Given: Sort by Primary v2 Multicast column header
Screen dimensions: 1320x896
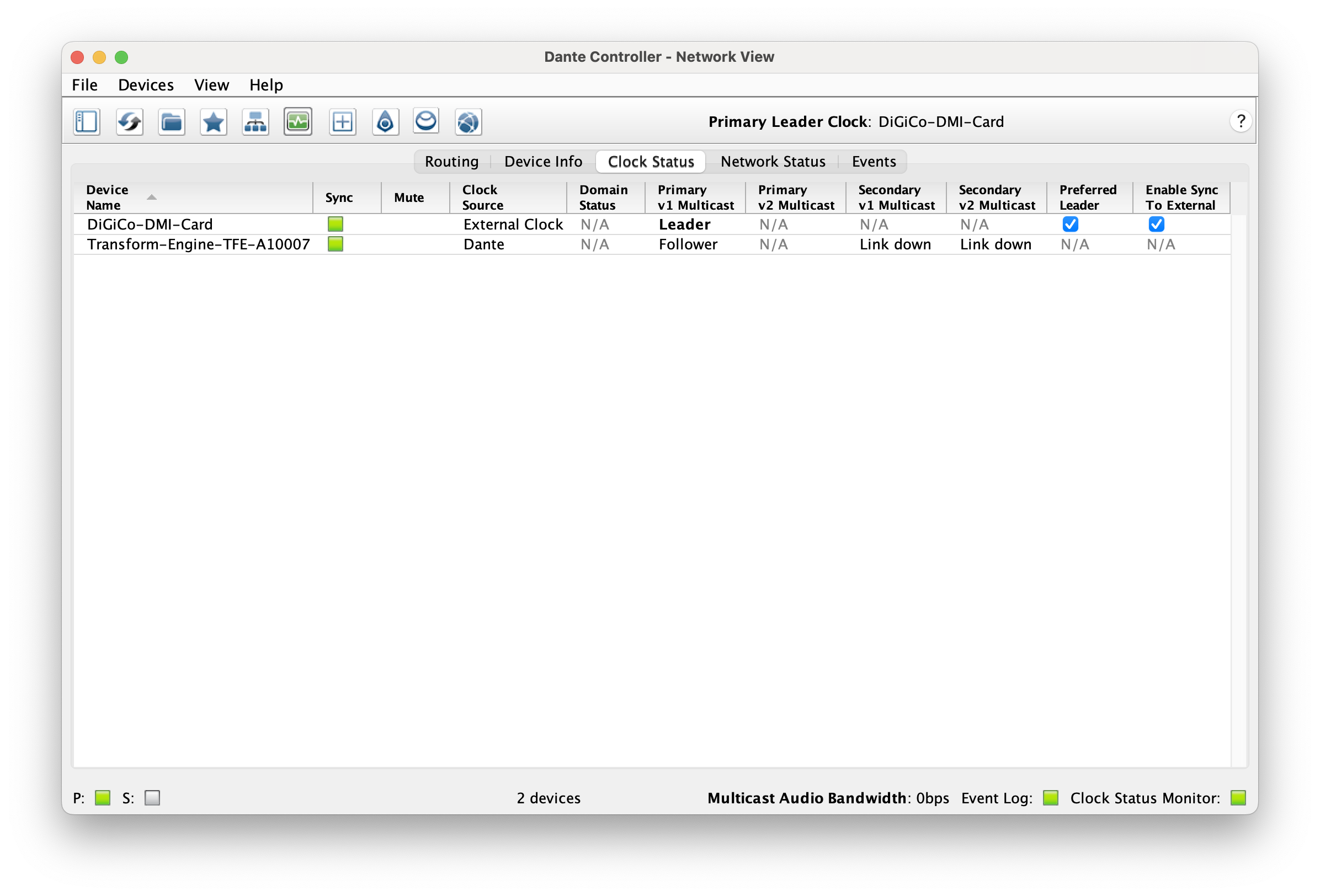Looking at the screenshot, I should 796,198.
